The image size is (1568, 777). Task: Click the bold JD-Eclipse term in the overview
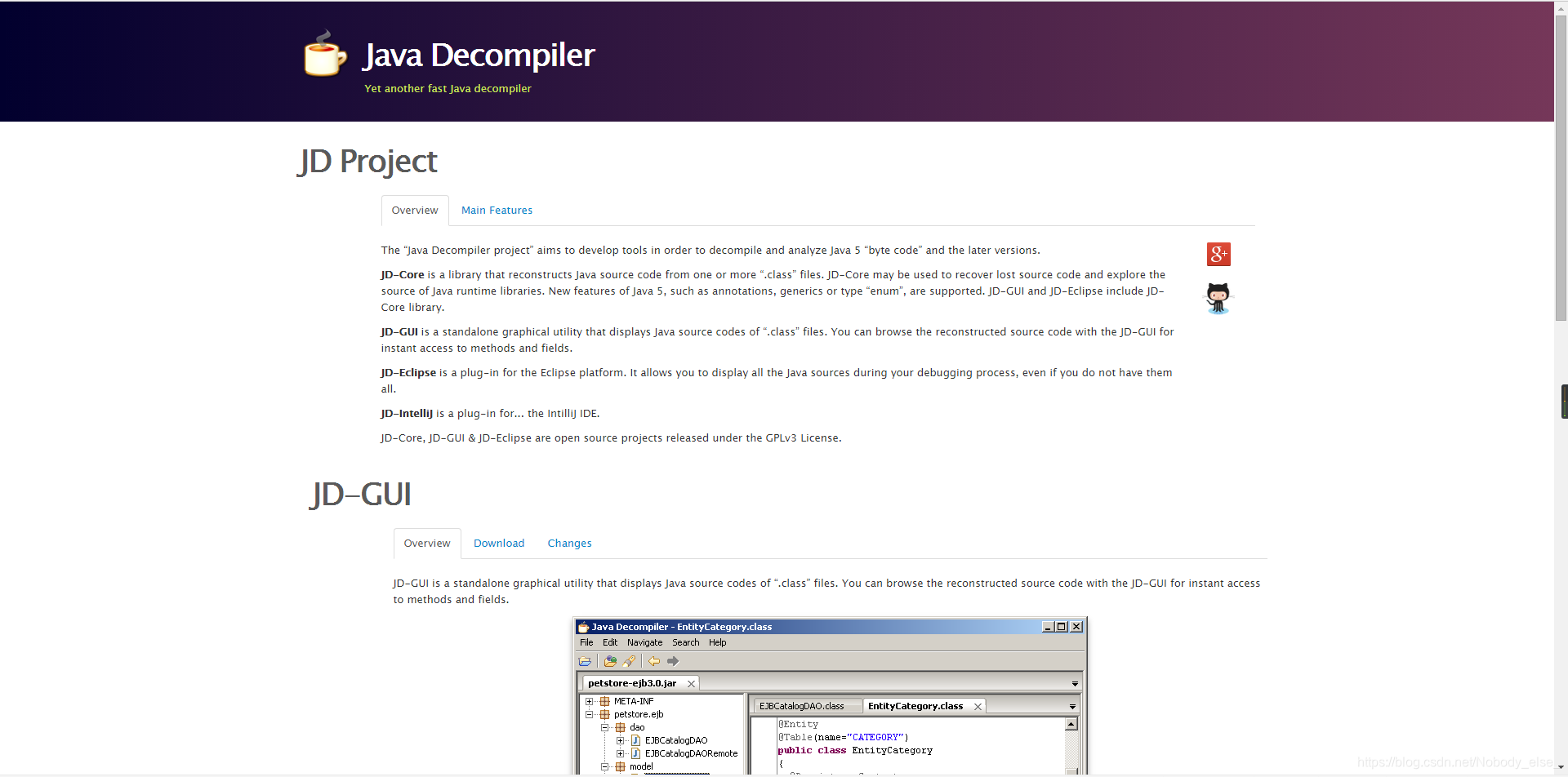pyautogui.click(x=408, y=373)
